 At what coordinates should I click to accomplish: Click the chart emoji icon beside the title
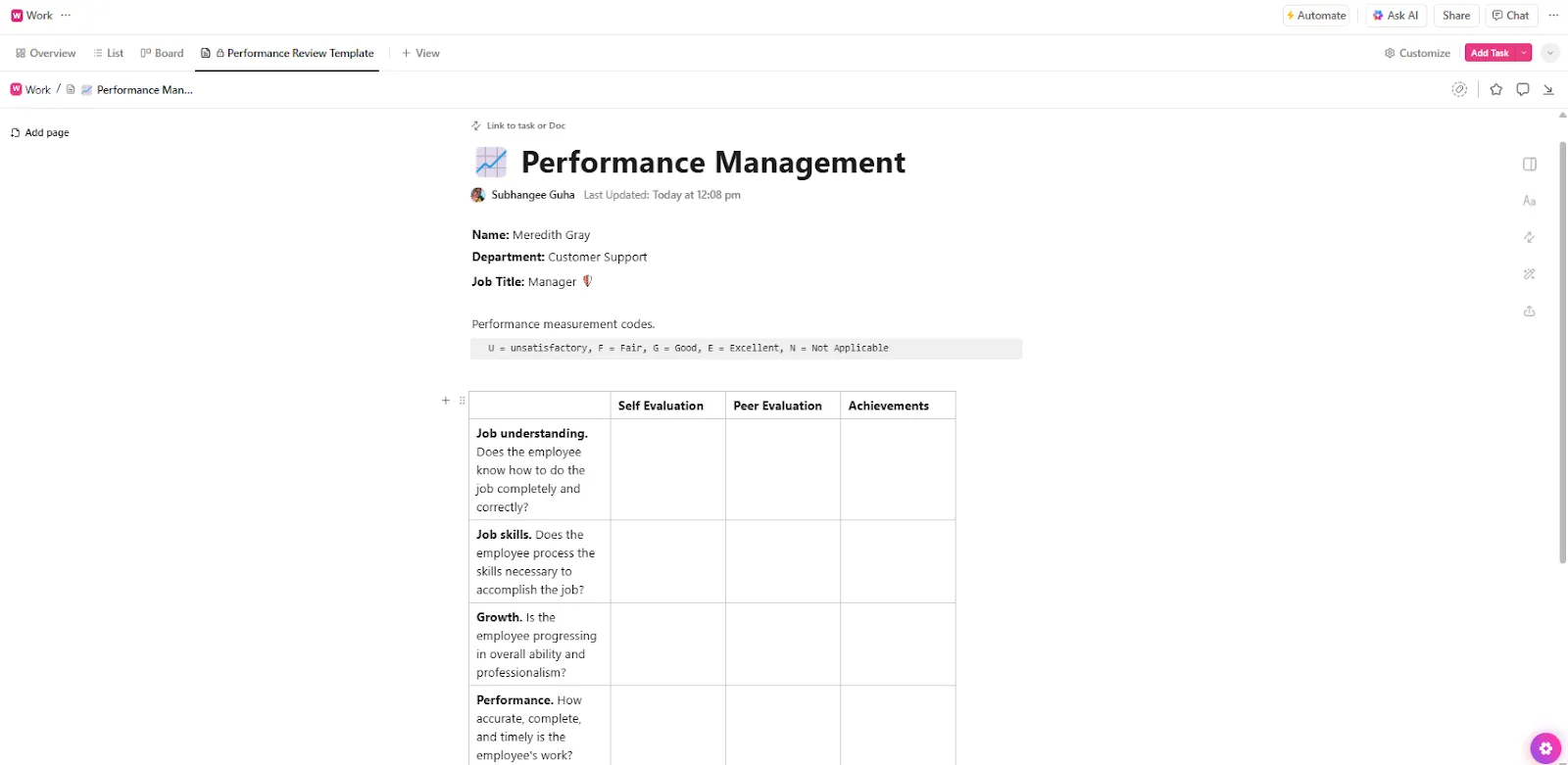[x=491, y=162]
